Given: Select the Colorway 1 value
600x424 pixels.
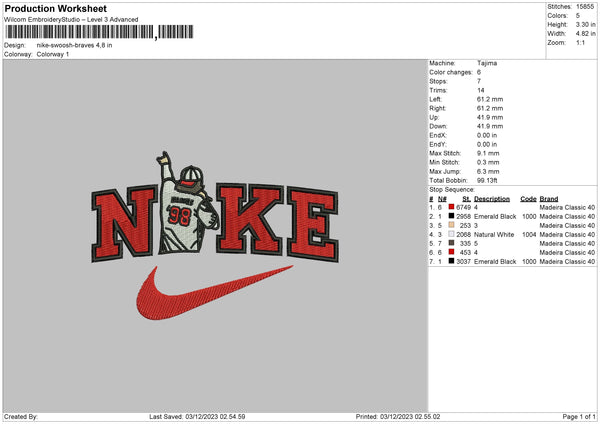Looking at the screenshot, I should pos(53,54).
